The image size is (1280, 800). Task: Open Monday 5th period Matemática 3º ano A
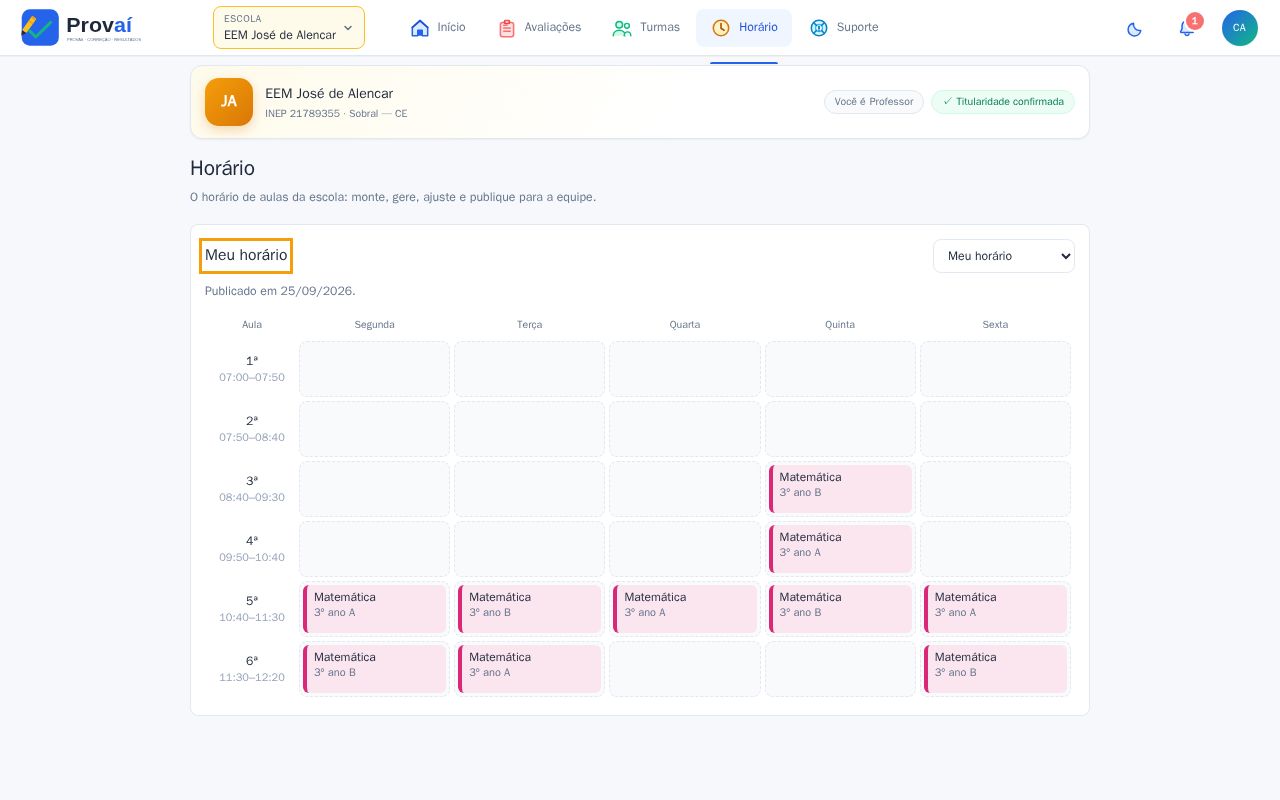(x=375, y=609)
